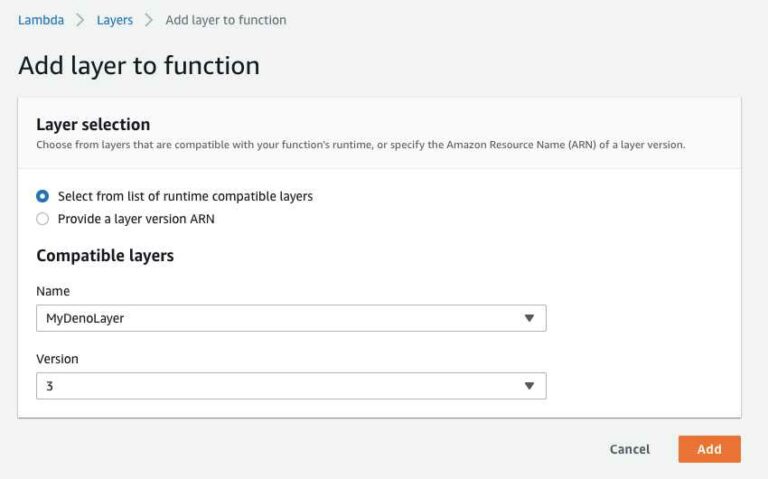
Task: Click the layer selection description text
Action: pyautogui.click(x=361, y=145)
